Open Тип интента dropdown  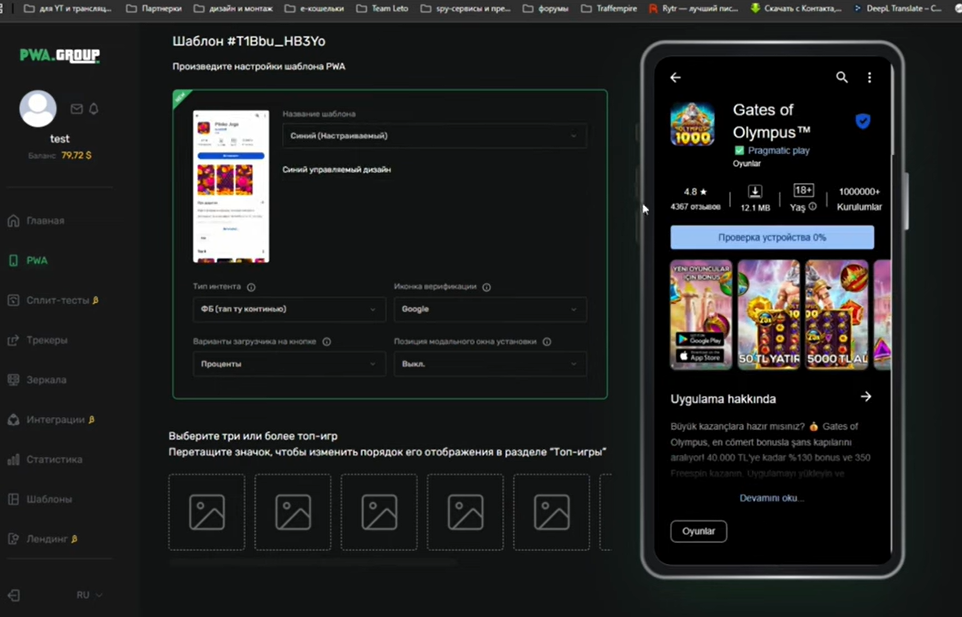coord(289,309)
